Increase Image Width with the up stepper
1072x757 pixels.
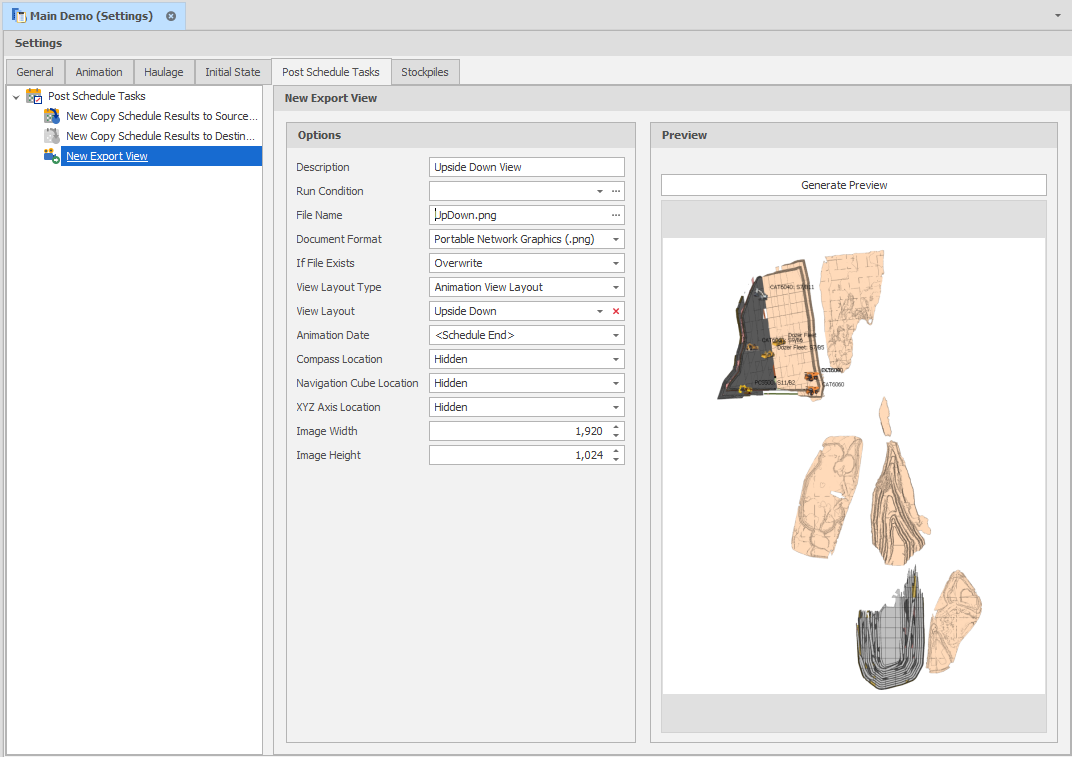[x=616, y=427]
